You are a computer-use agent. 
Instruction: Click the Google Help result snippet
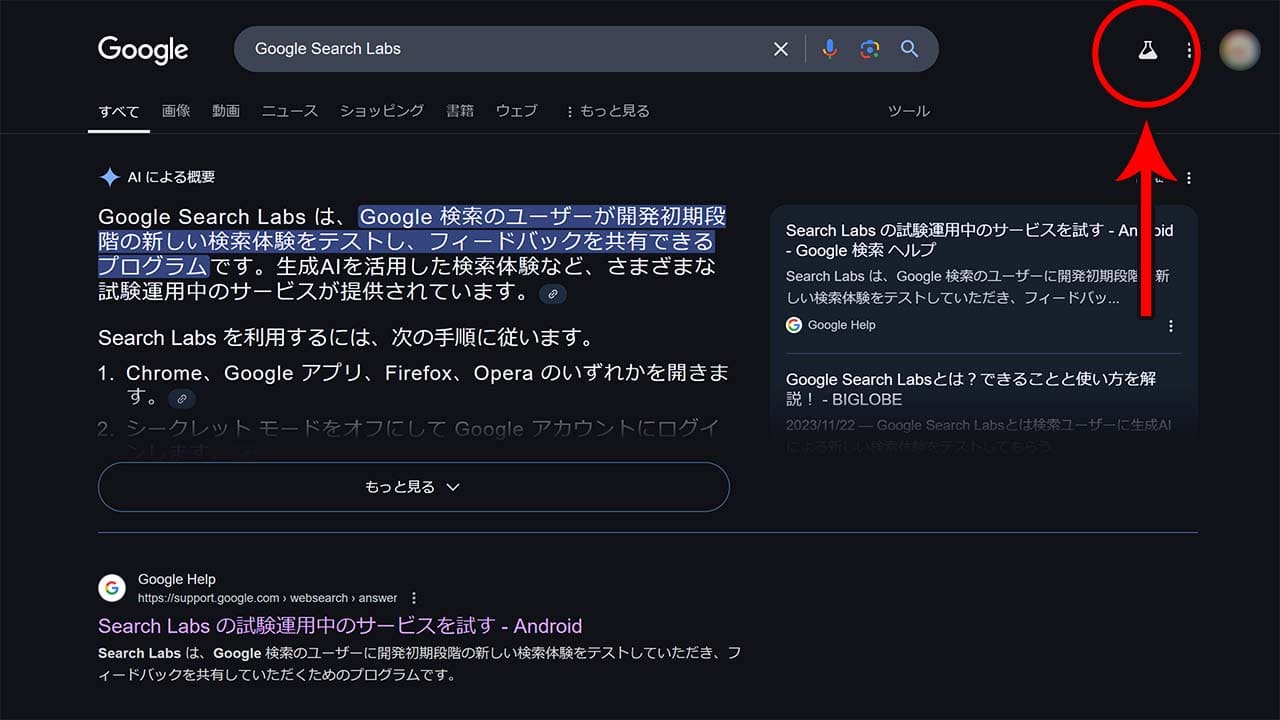[420, 663]
